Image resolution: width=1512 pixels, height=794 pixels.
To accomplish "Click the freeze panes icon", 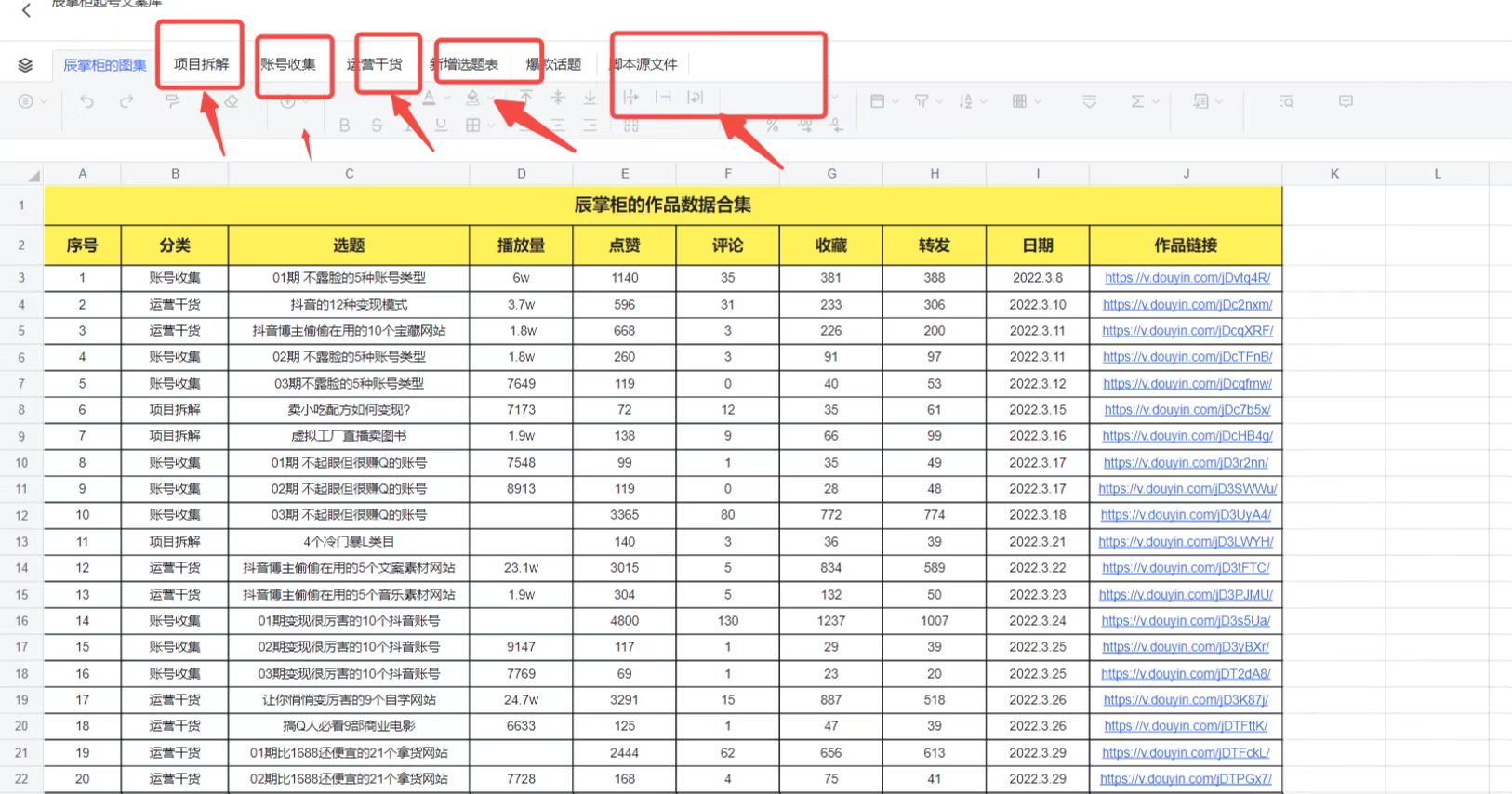I will (x=877, y=101).
